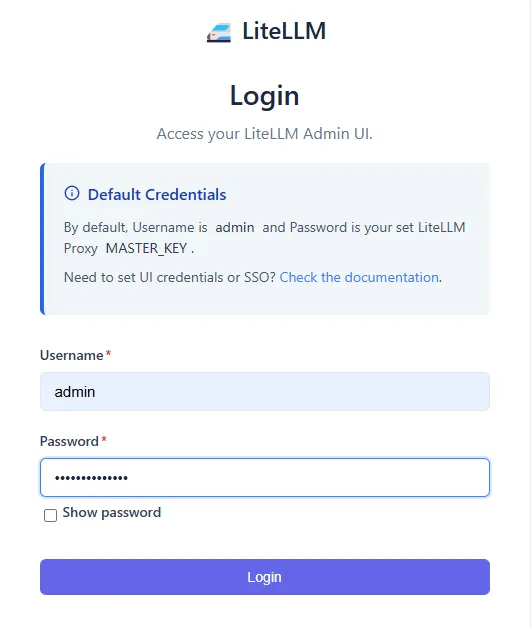Focus the Password input field

(265, 477)
